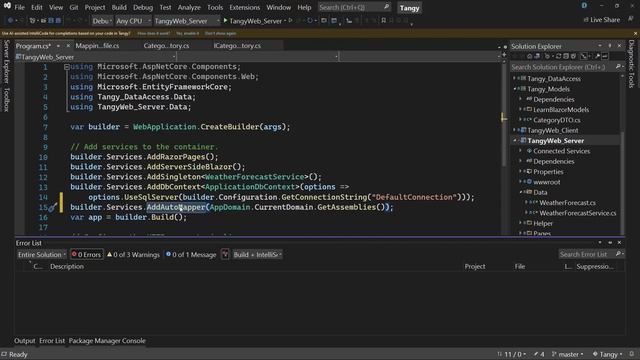Image resolution: width=640 pixels, height=360 pixels.
Task: Click the Live Share icon
Action: click(586, 20)
